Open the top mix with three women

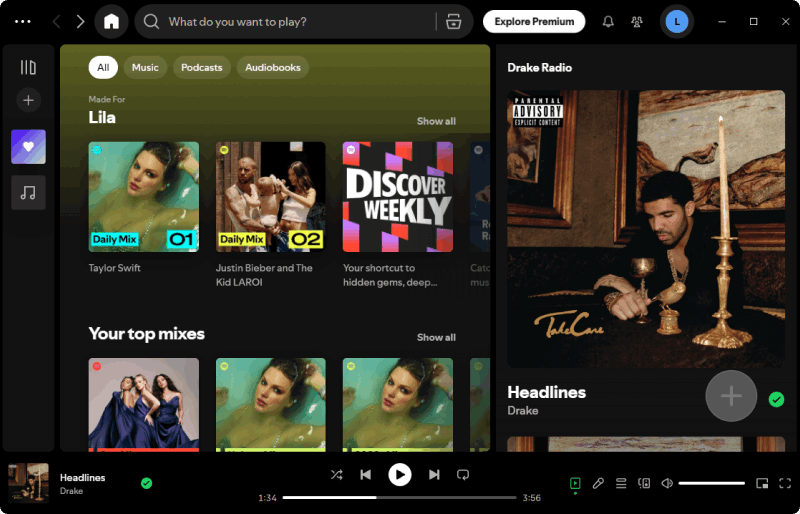pos(144,404)
